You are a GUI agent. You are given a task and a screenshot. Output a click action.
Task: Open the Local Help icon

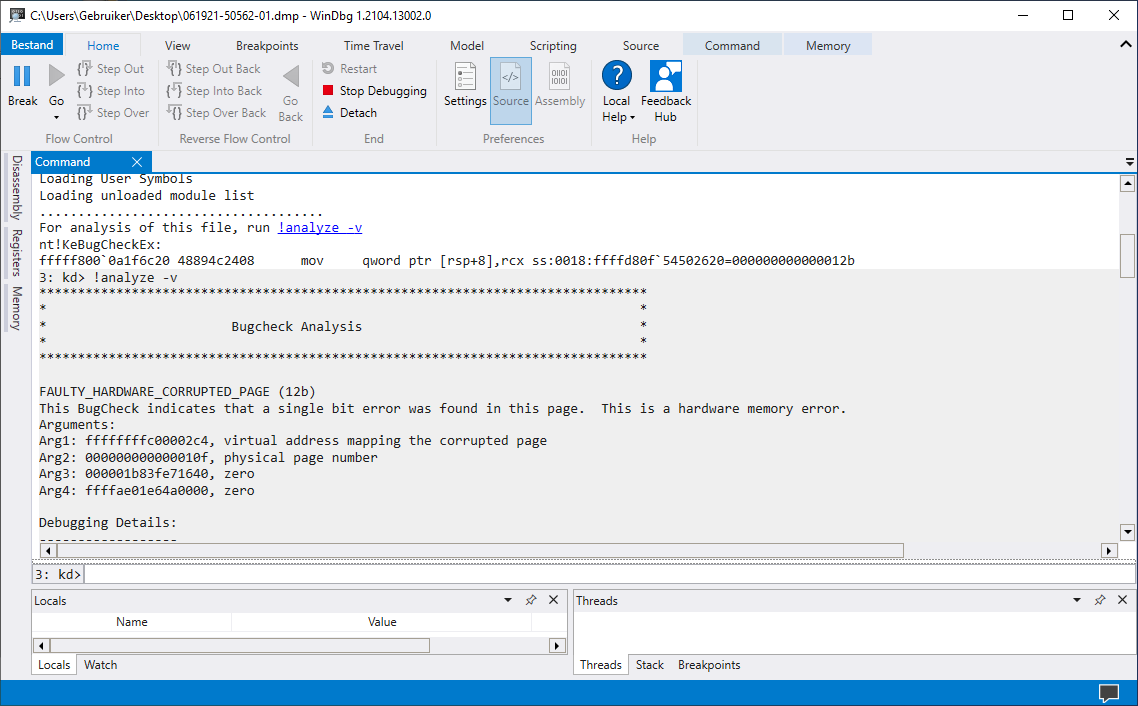[x=617, y=75]
